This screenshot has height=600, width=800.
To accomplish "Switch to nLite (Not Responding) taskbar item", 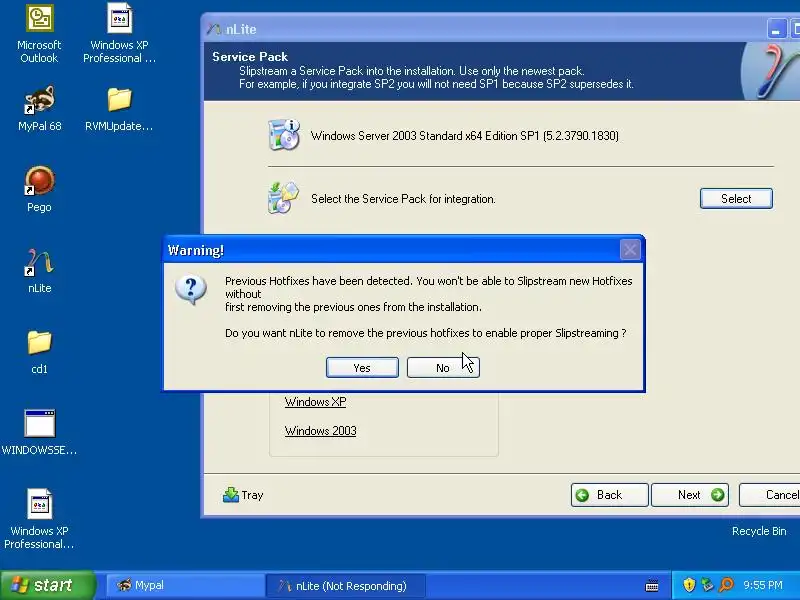I will (x=344, y=586).
